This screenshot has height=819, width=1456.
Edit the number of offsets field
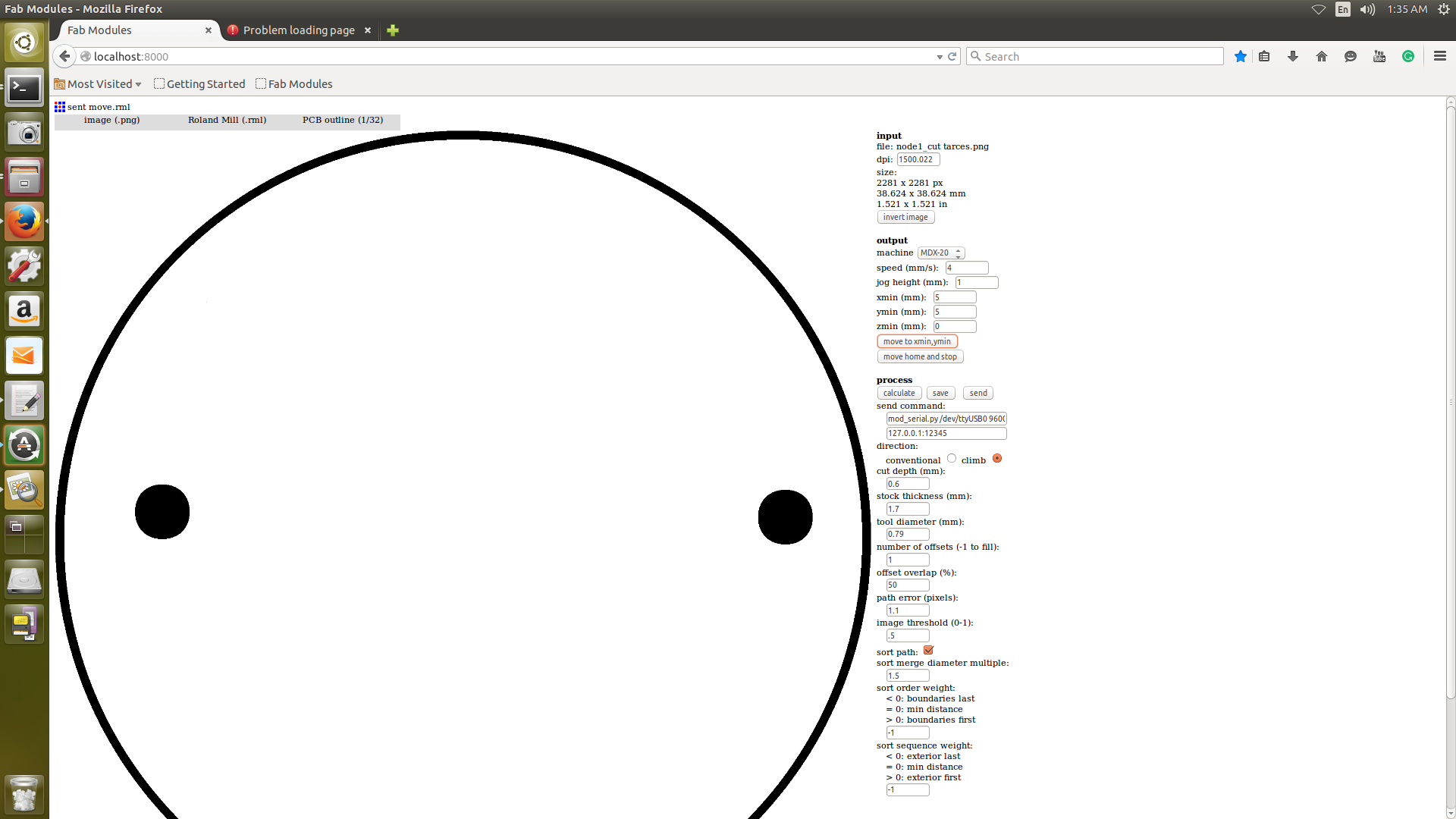(x=905, y=559)
